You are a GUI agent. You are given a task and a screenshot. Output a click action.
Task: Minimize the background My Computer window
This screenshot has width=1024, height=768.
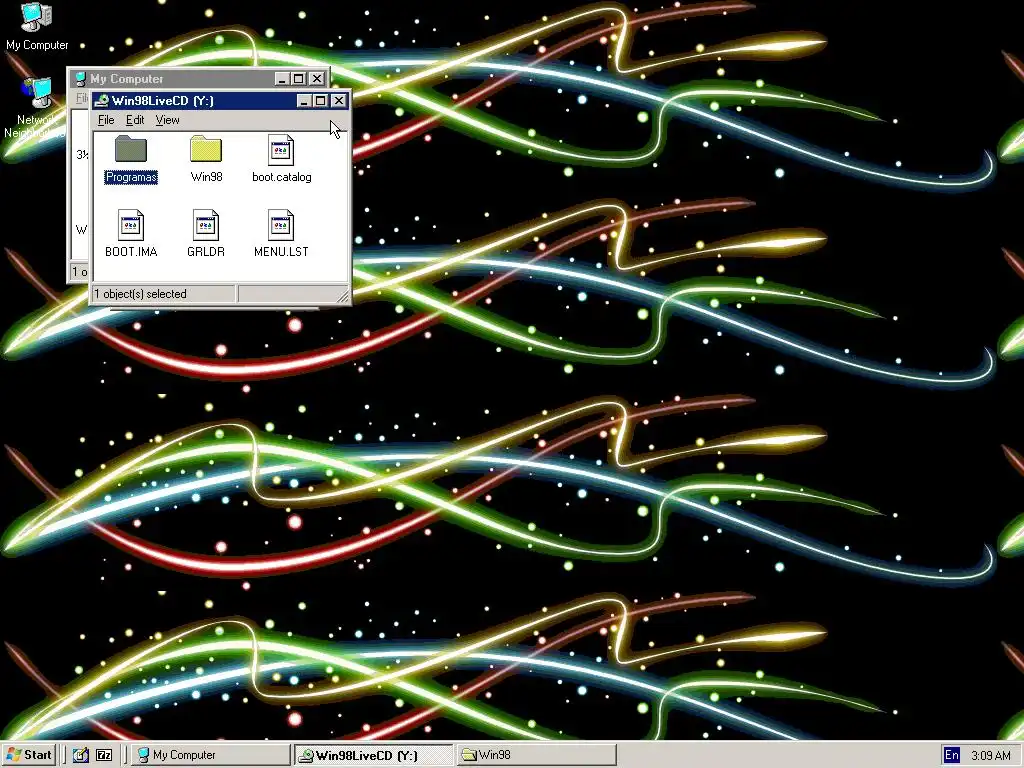tap(282, 79)
